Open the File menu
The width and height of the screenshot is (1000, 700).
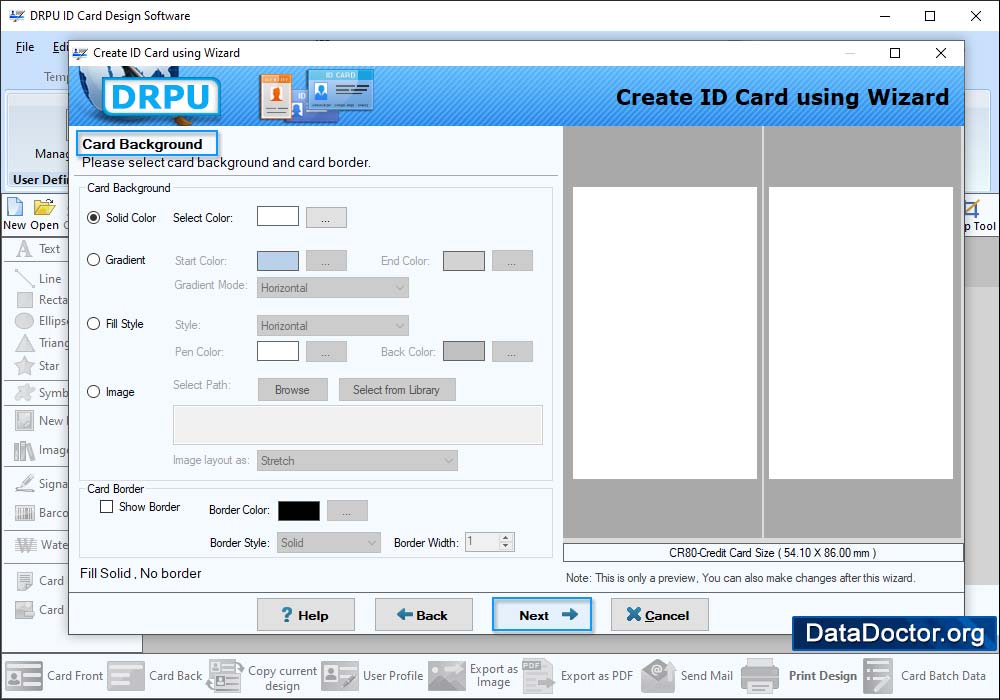coord(25,47)
